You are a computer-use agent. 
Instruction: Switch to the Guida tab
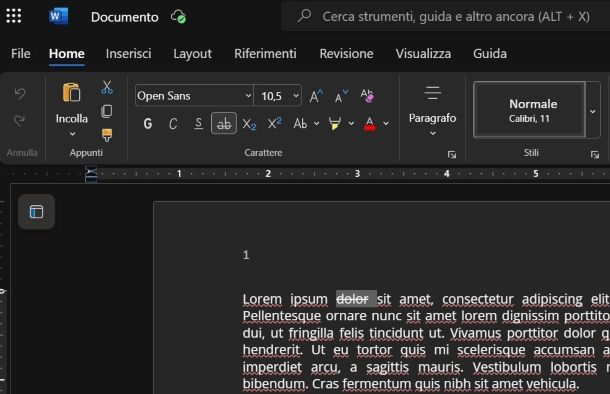490,54
